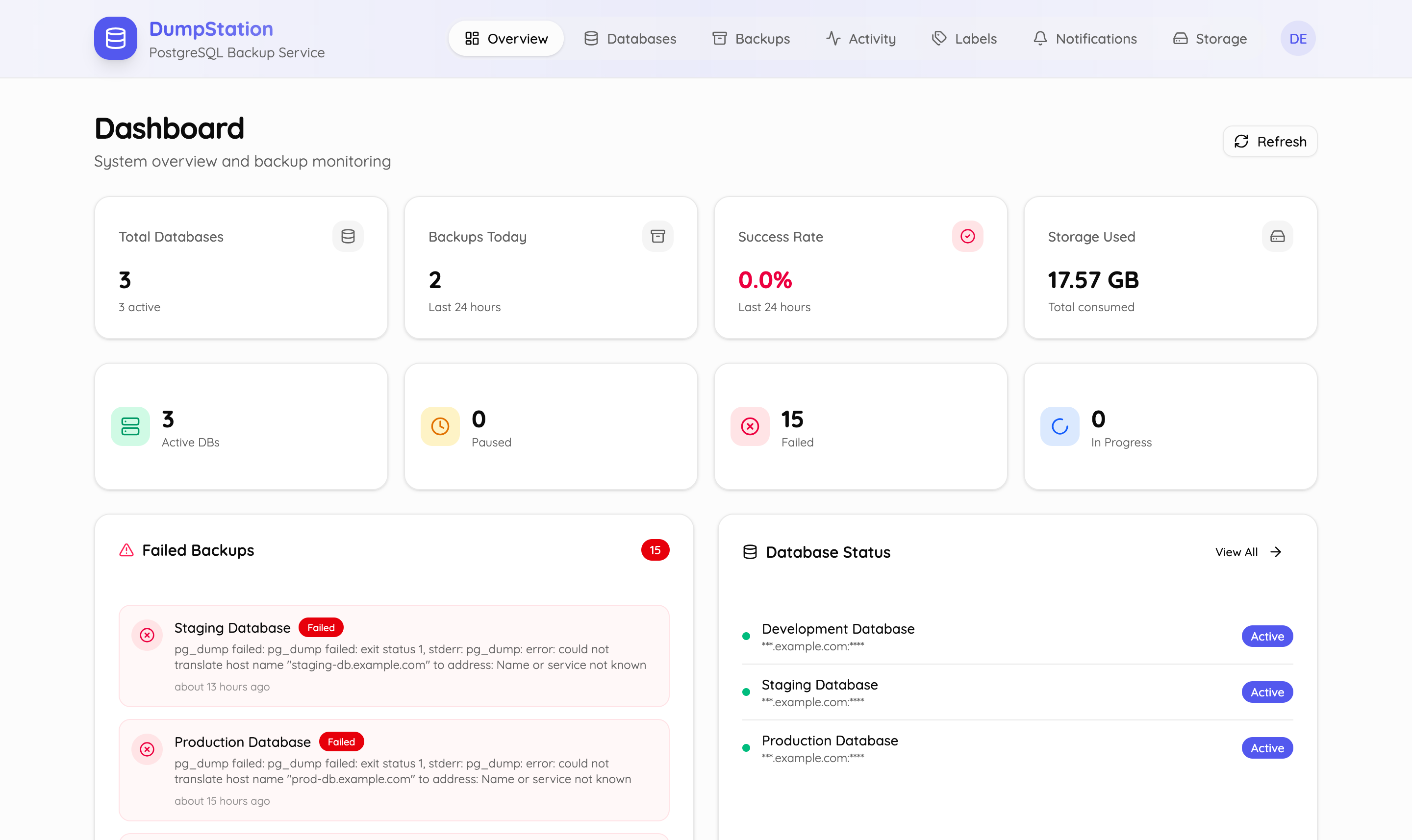
Task: Click the error icon beside Staging Database failure
Action: 148,635
